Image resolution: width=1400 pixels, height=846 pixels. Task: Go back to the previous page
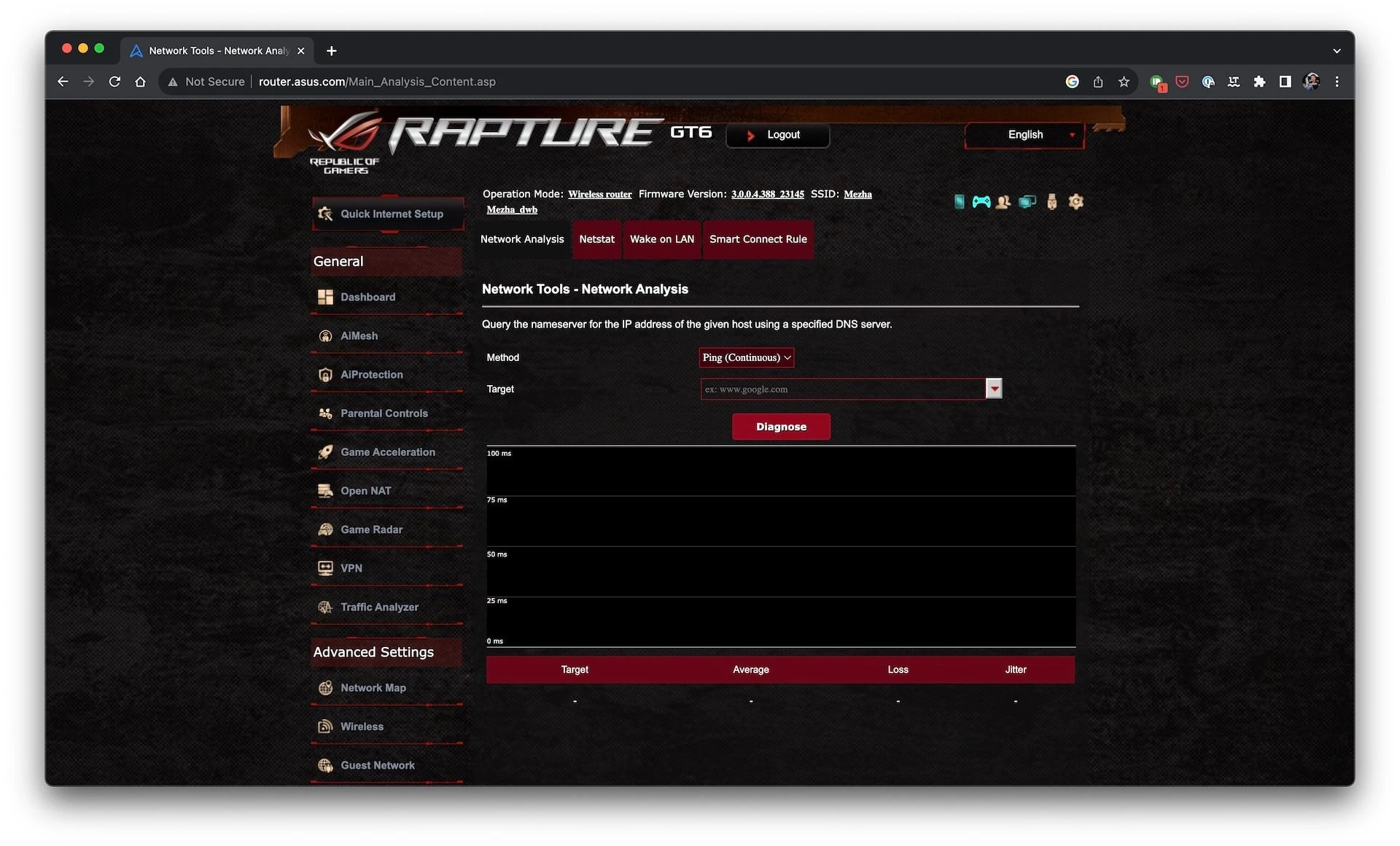(x=63, y=82)
